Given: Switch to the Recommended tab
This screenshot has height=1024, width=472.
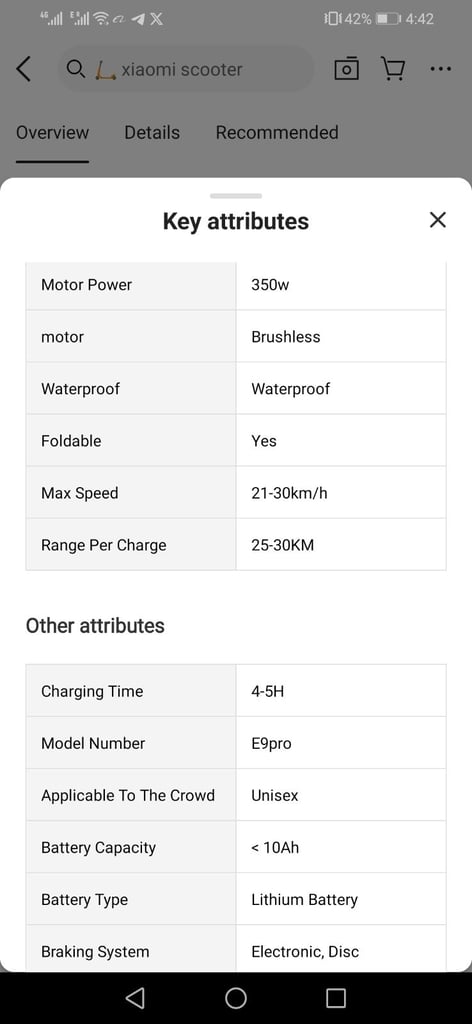Looking at the screenshot, I should (277, 133).
